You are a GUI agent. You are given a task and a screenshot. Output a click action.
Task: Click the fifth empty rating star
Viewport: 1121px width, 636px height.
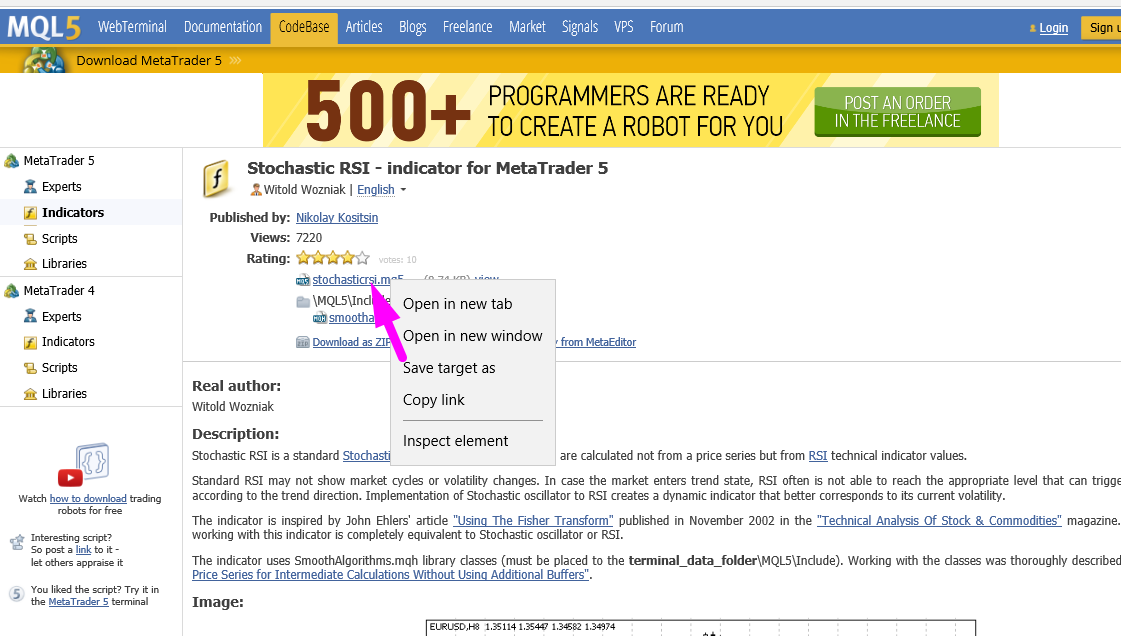[x=363, y=258]
